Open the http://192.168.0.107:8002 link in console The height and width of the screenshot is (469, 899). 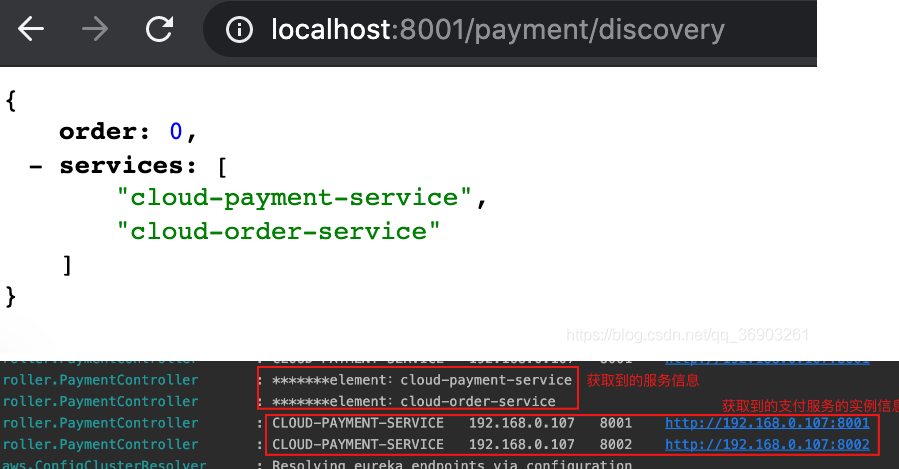767,444
